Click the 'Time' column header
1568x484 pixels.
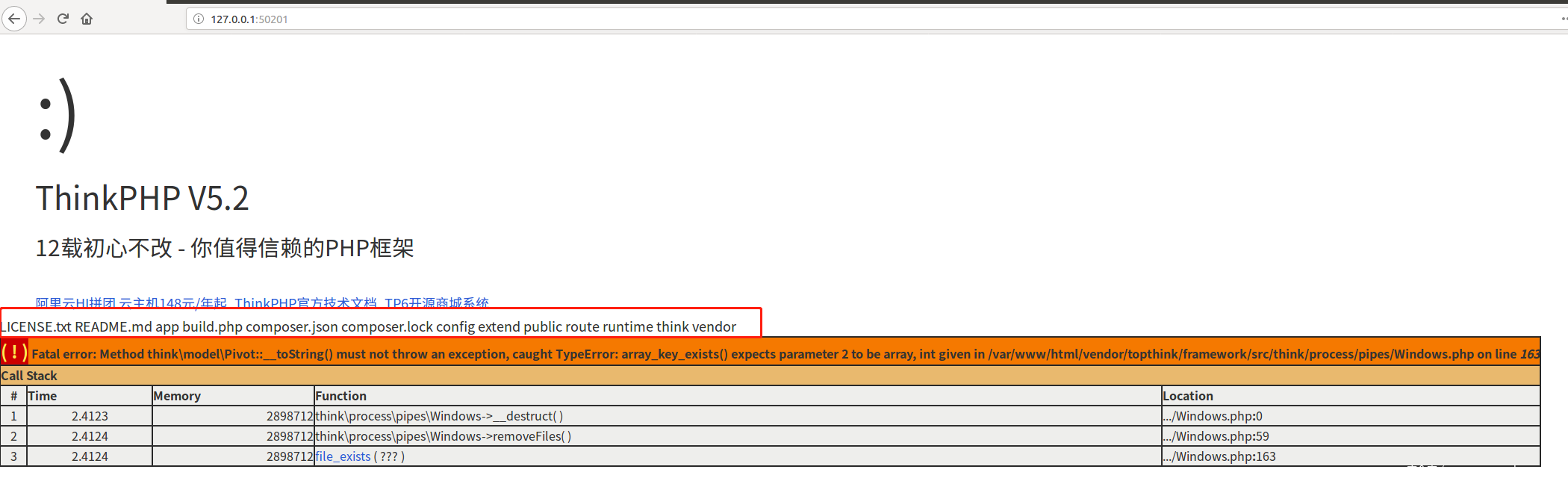click(x=90, y=396)
